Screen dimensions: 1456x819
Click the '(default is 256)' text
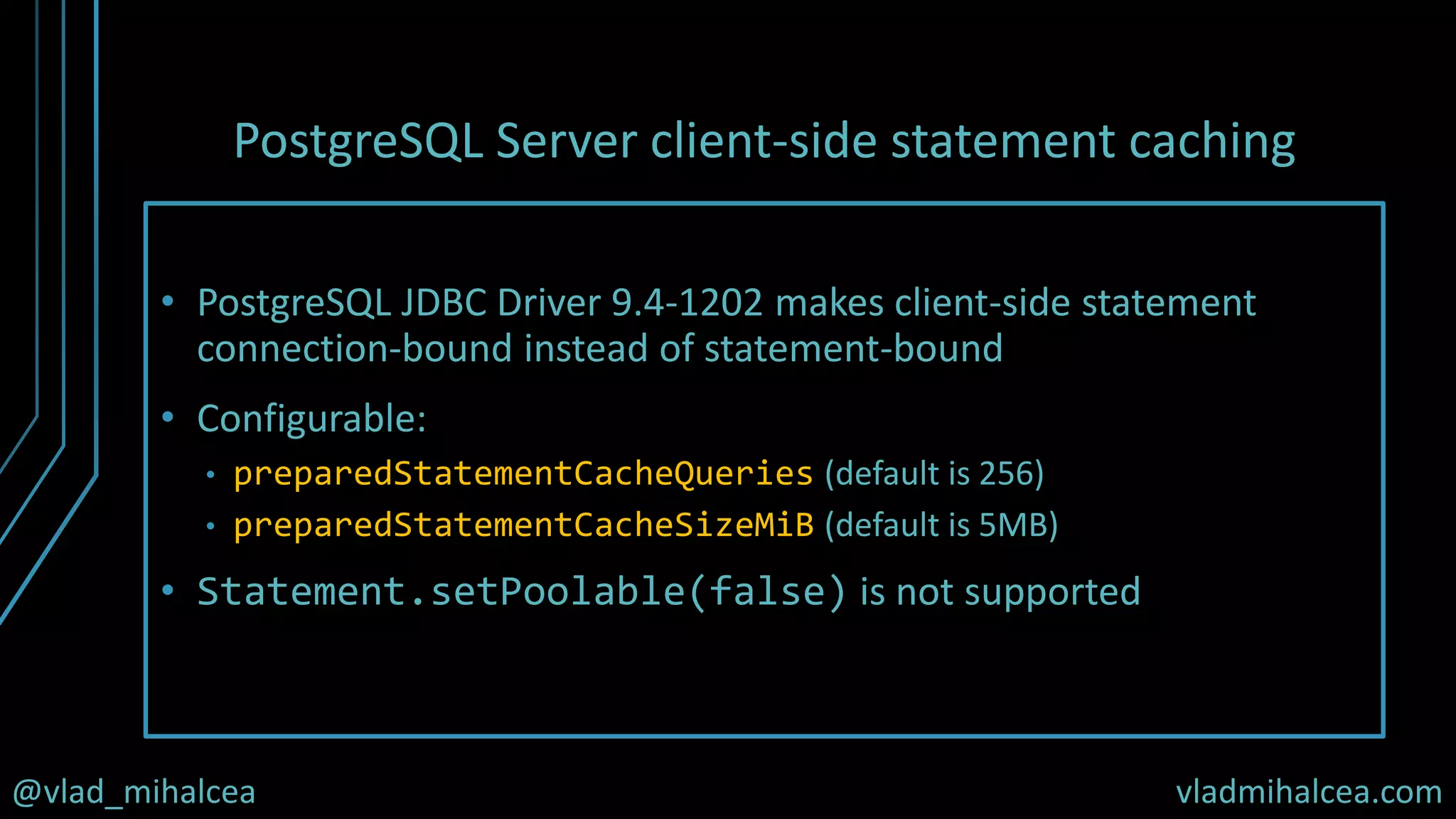click(934, 474)
